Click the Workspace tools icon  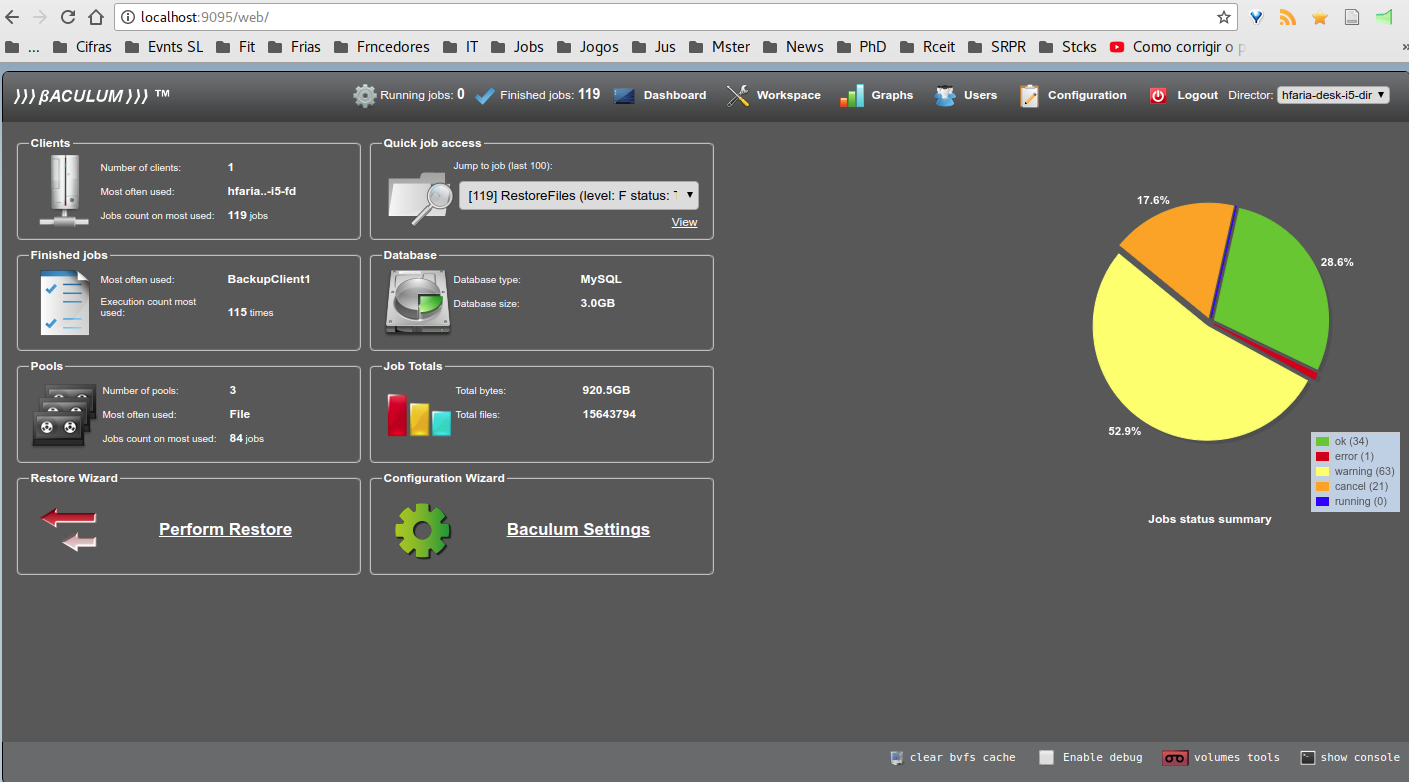tap(738, 95)
